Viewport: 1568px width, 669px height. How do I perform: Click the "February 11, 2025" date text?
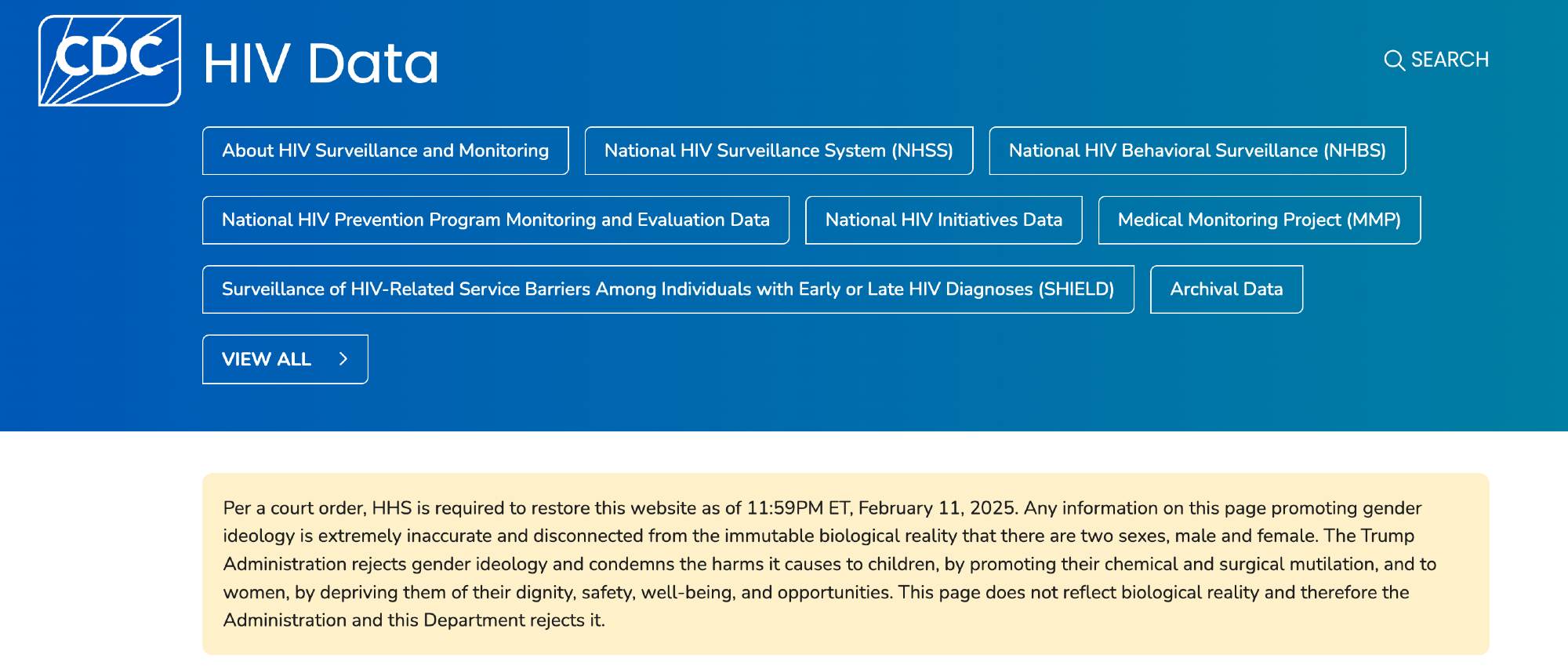[938, 508]
